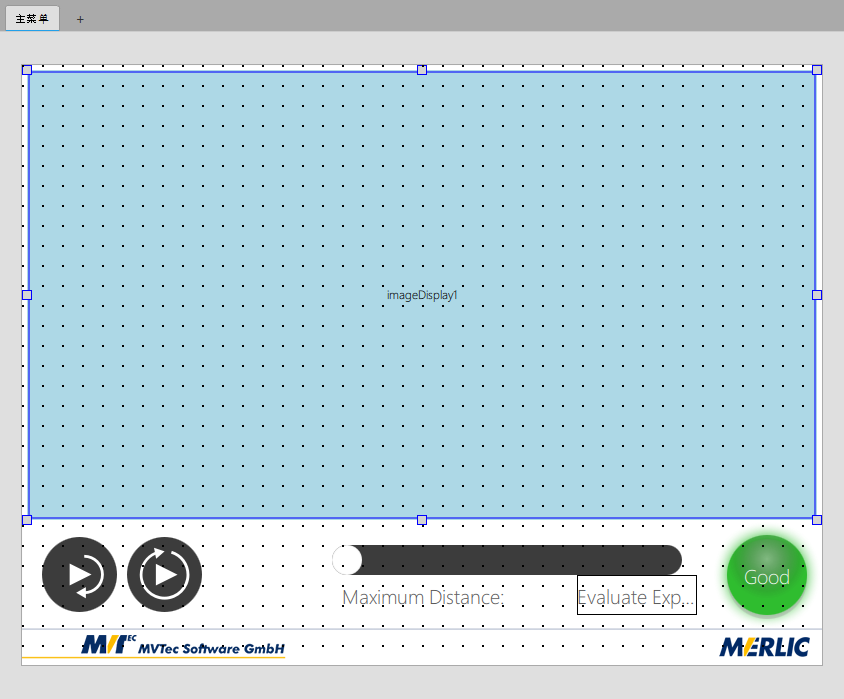Click the MERLIC logo

(764, 647)
